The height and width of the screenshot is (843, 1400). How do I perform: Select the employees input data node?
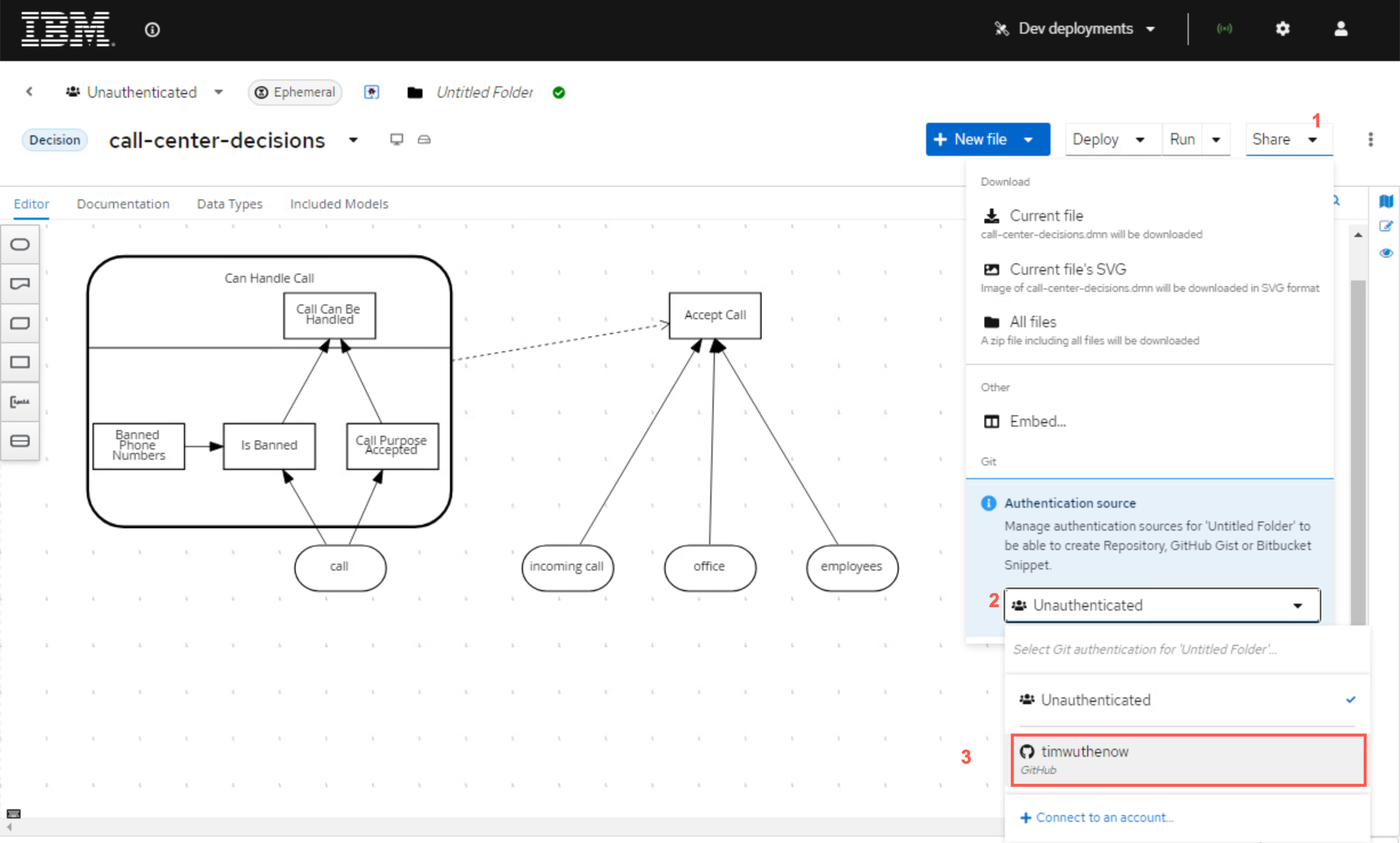point(852,567)
